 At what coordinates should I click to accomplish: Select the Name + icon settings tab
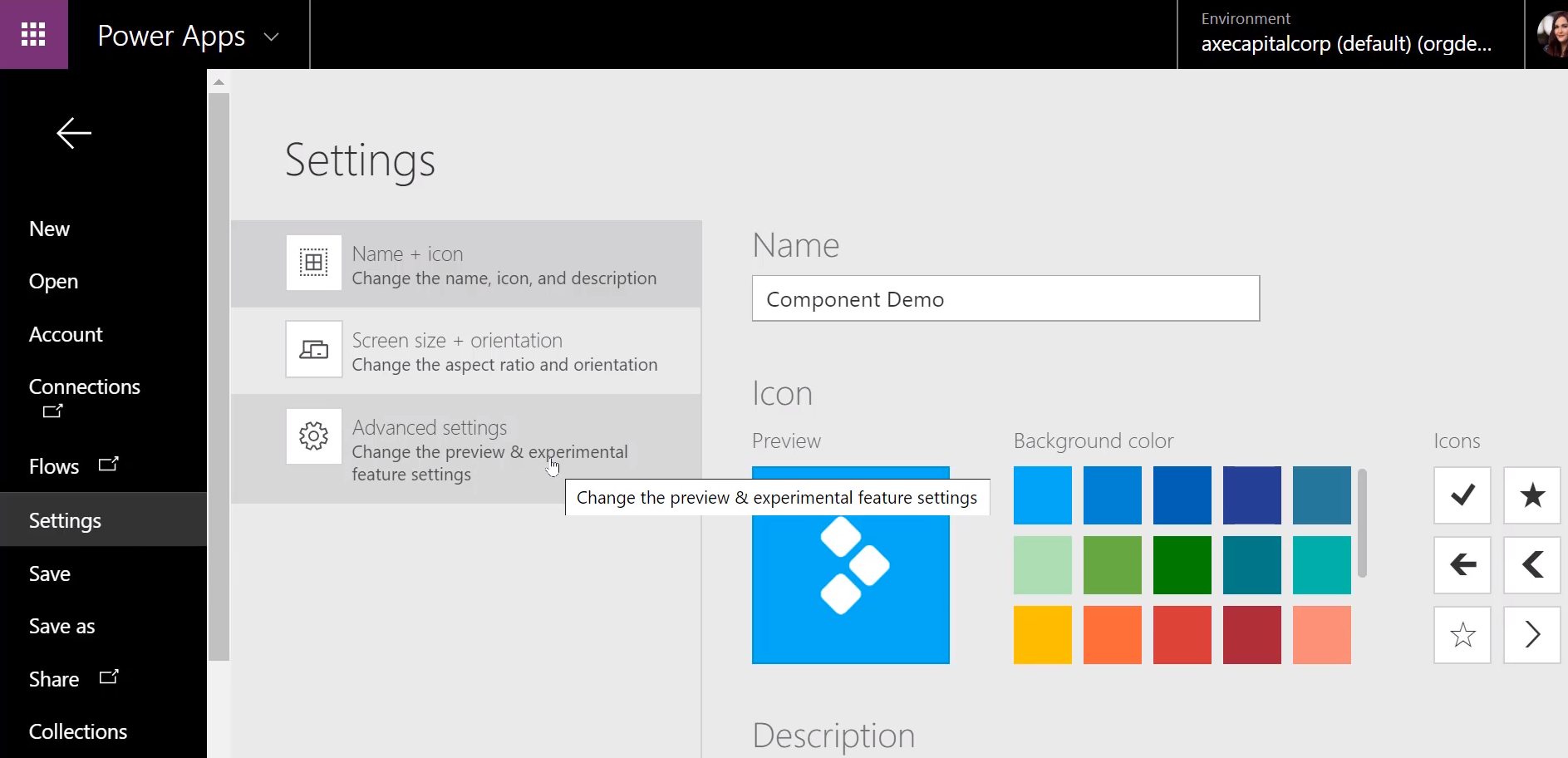pos(466,264)
